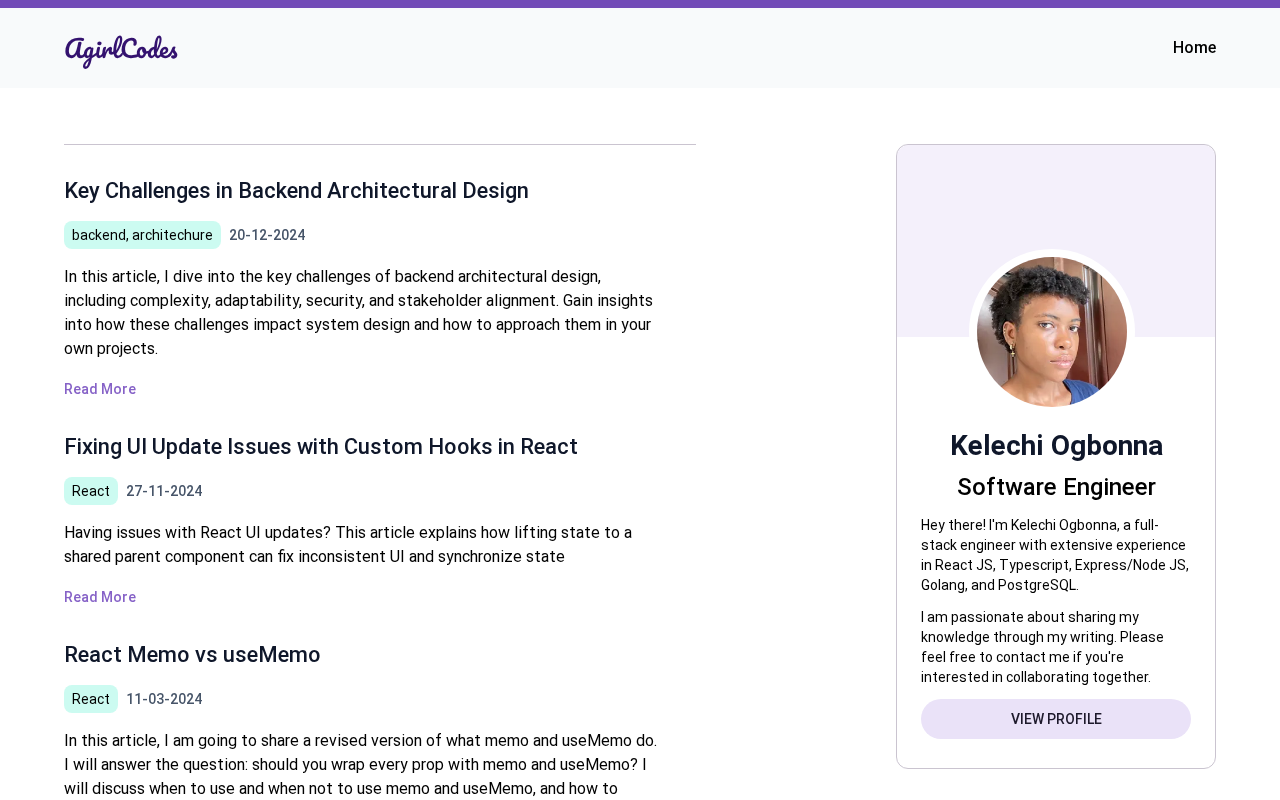Click the Software Engineer subtitle
This screenshot has height=800, width=1280.
[1056, 487]
